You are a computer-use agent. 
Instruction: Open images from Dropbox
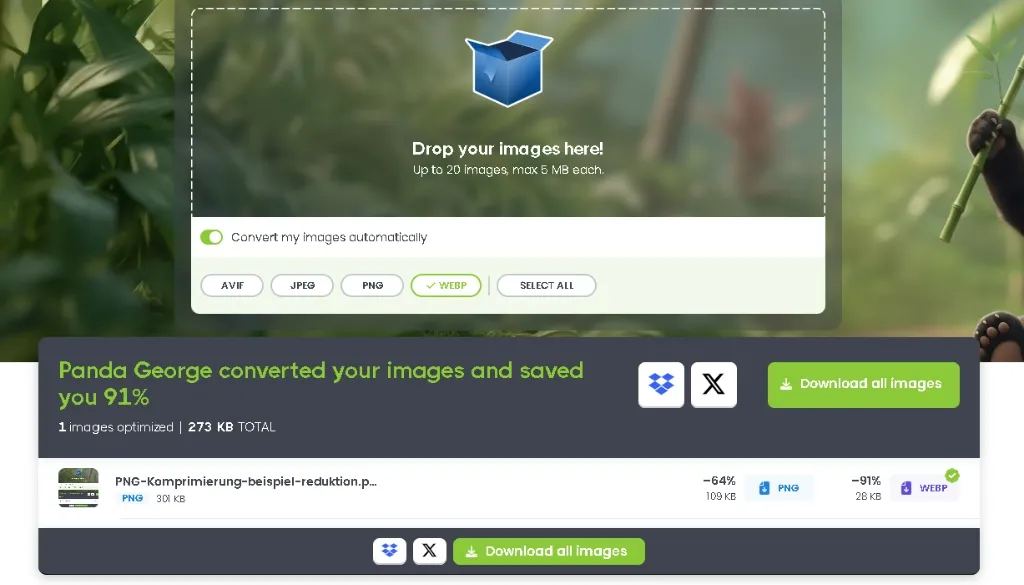coord(660,384)
